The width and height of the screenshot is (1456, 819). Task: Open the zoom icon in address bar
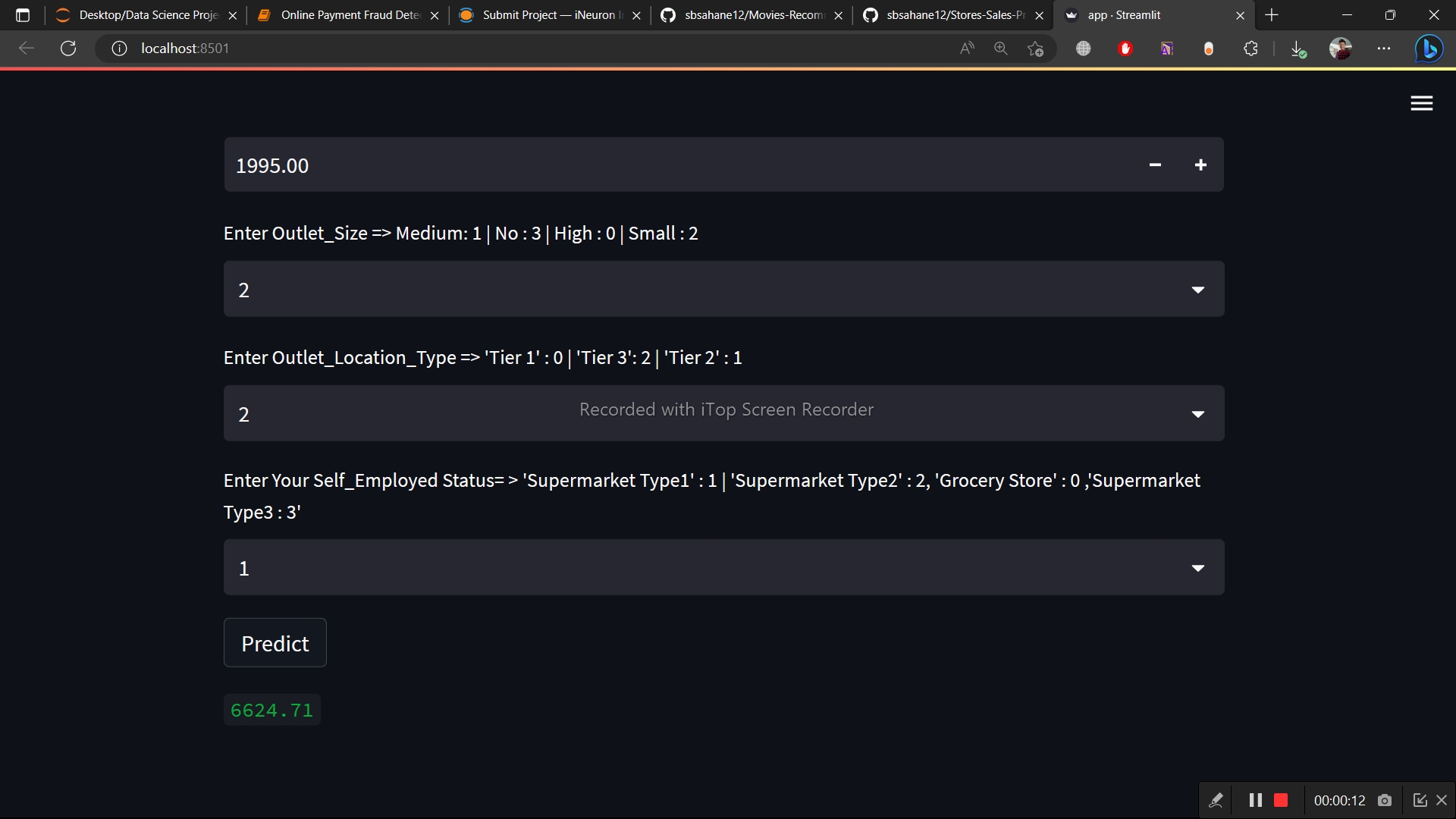coord(1001,49)
